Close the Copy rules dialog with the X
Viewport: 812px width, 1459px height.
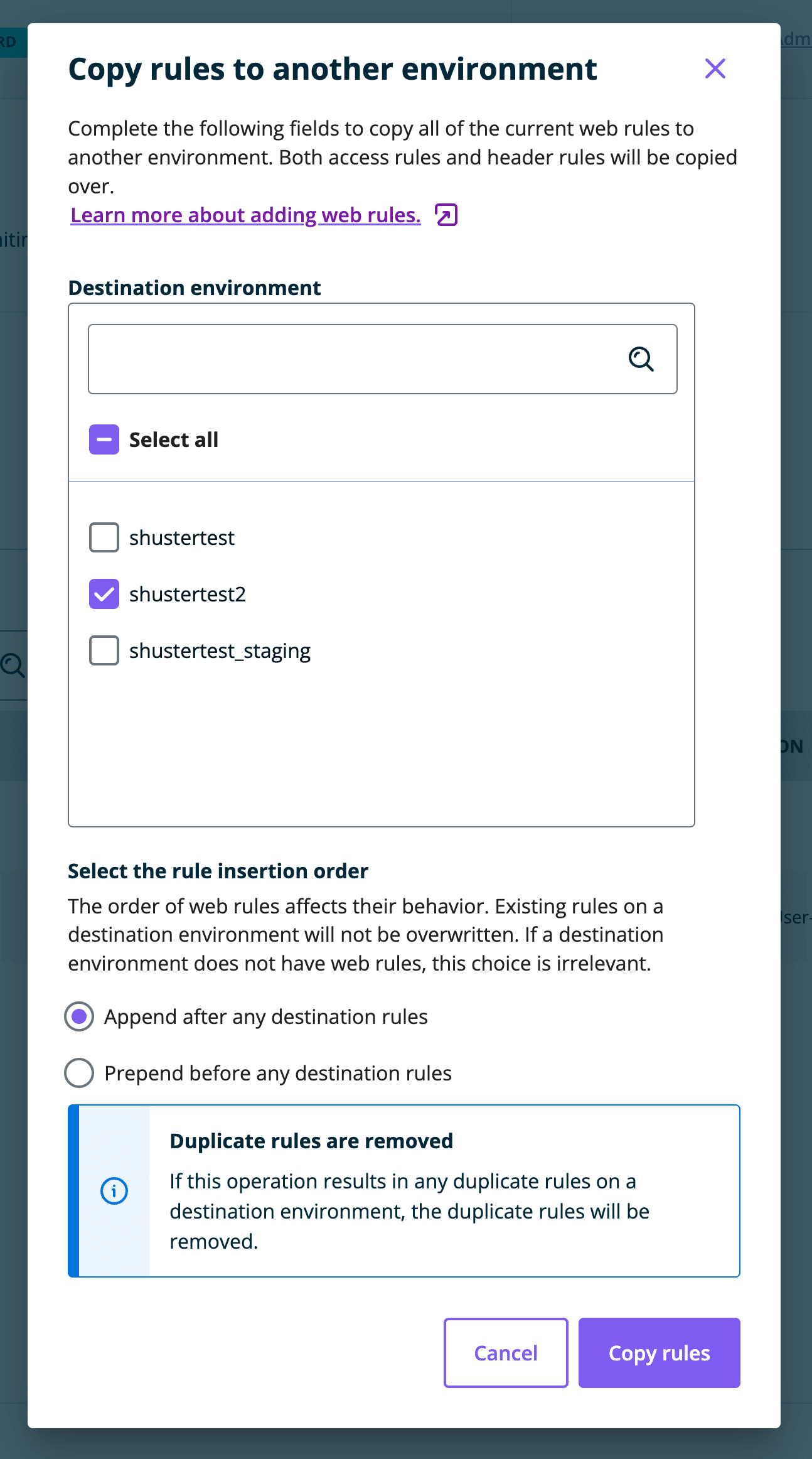point(714,69)
